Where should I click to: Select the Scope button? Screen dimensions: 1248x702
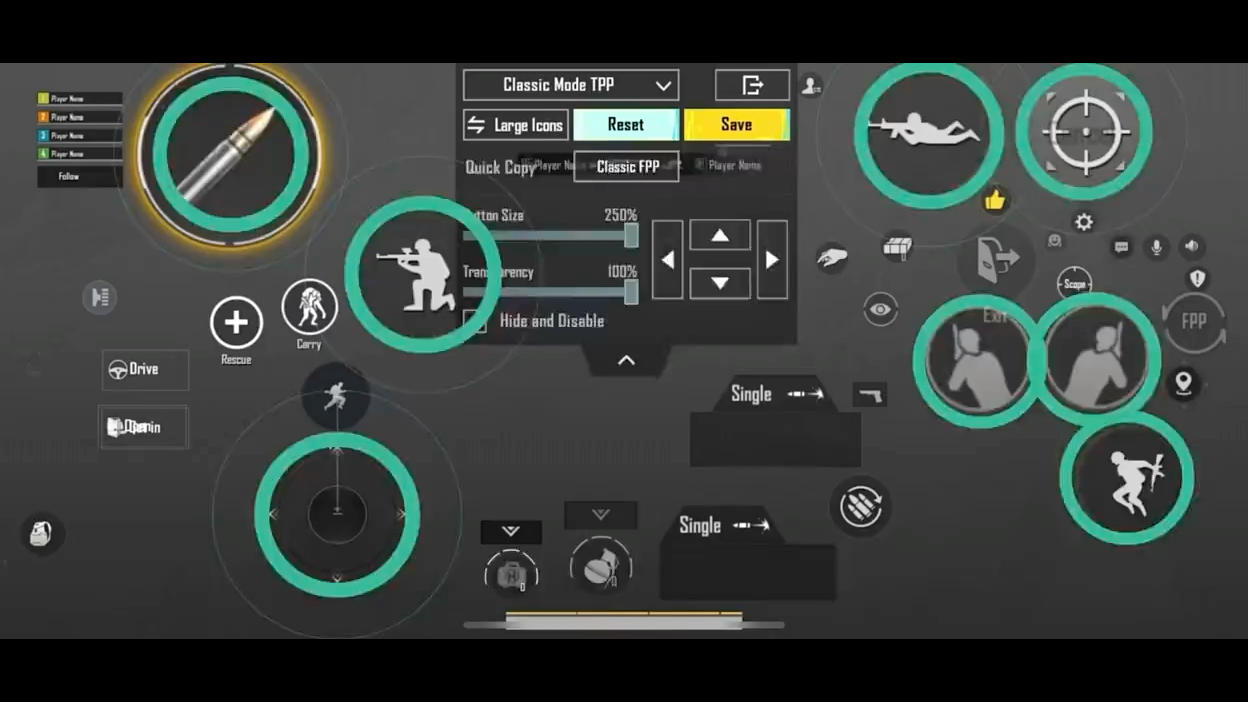pyautogui.click(x=1075, y=284)
